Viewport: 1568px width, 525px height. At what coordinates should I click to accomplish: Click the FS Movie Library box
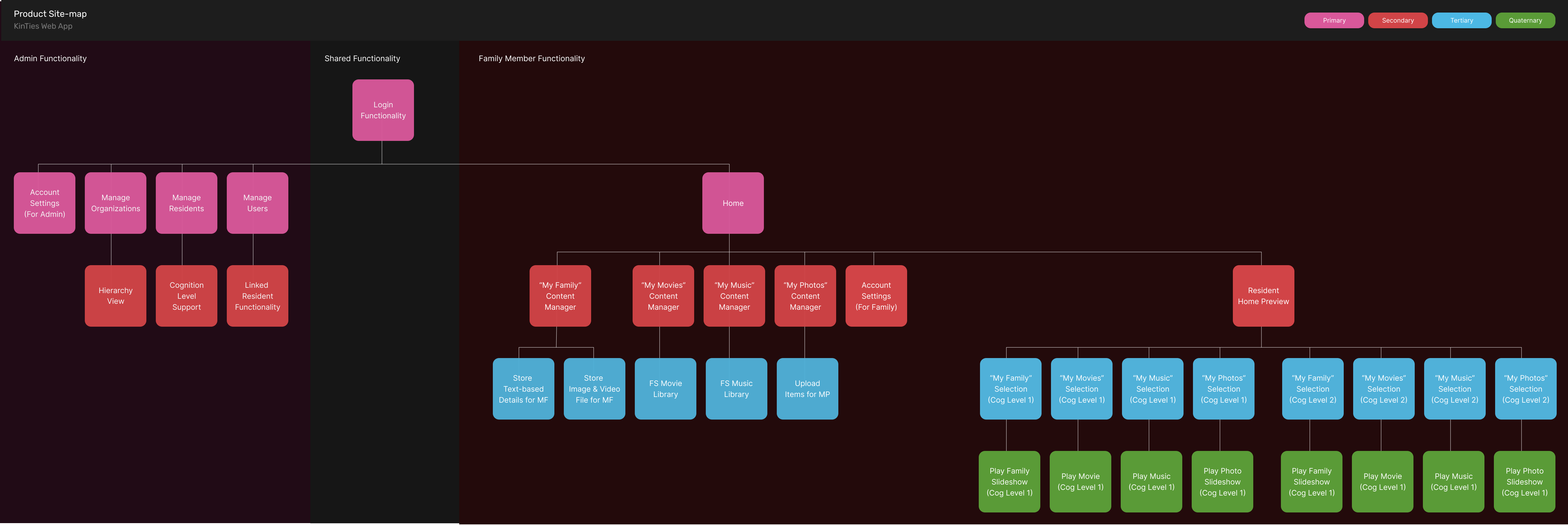(x=665, y=389)
